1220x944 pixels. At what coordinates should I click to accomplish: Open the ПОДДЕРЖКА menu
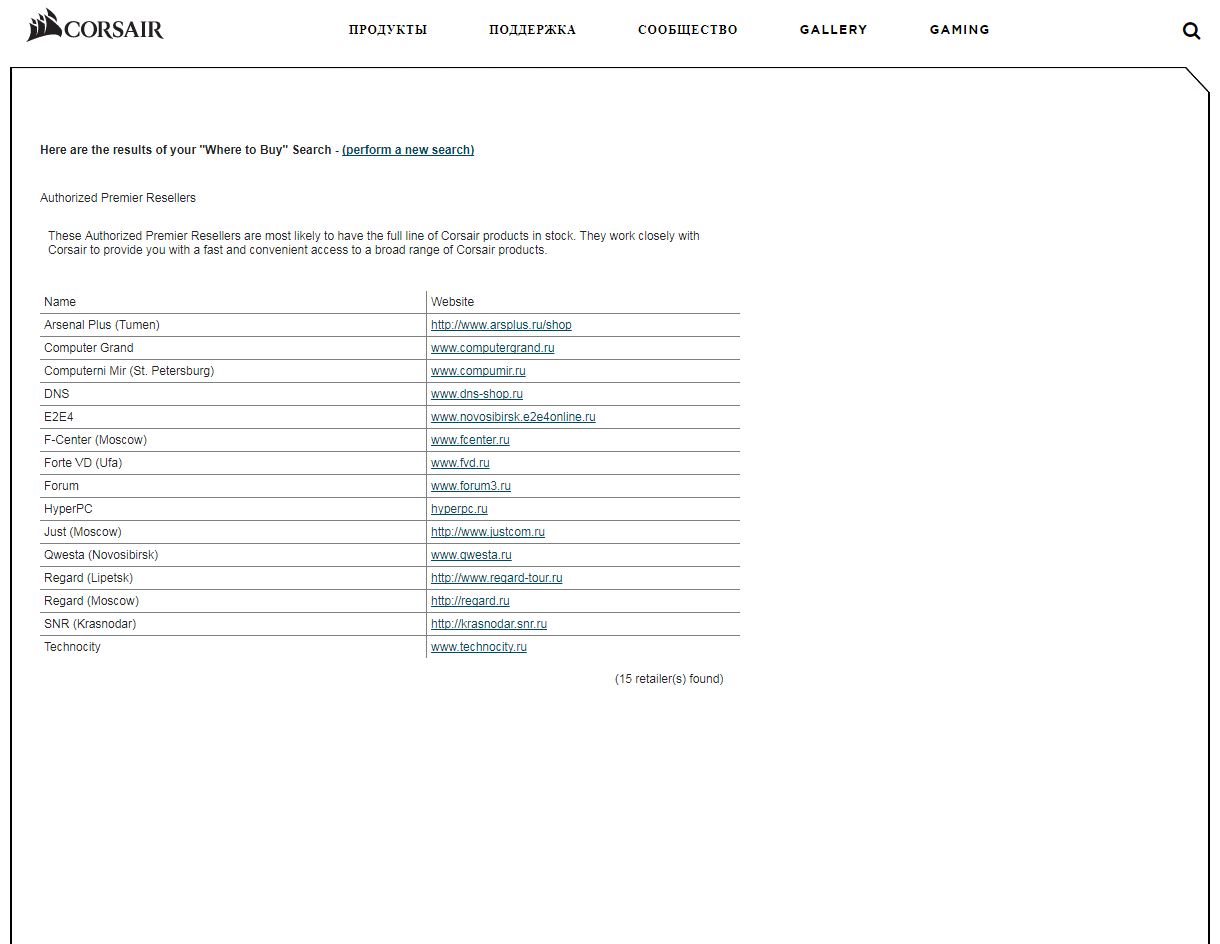(x=532, y=30)
